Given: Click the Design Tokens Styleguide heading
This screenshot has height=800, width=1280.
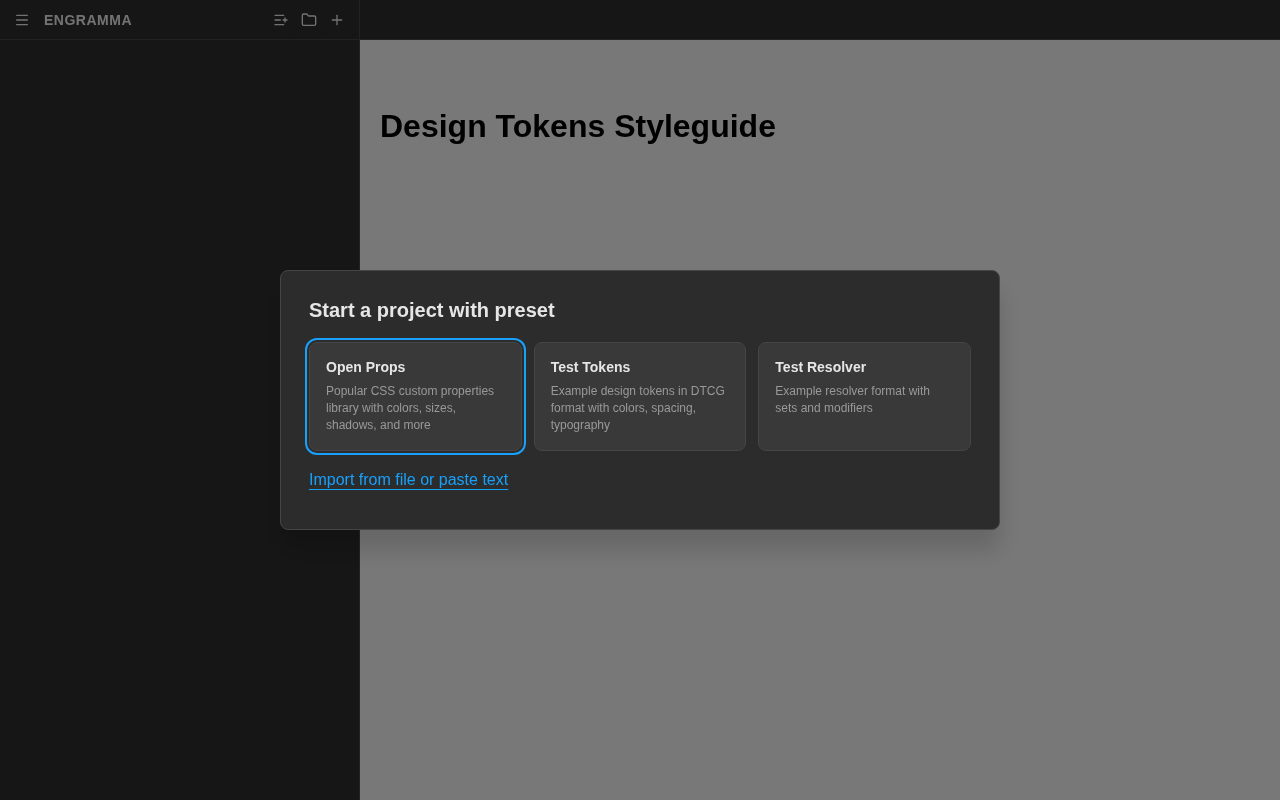Looking at the screenshot, I should point(578,126).
